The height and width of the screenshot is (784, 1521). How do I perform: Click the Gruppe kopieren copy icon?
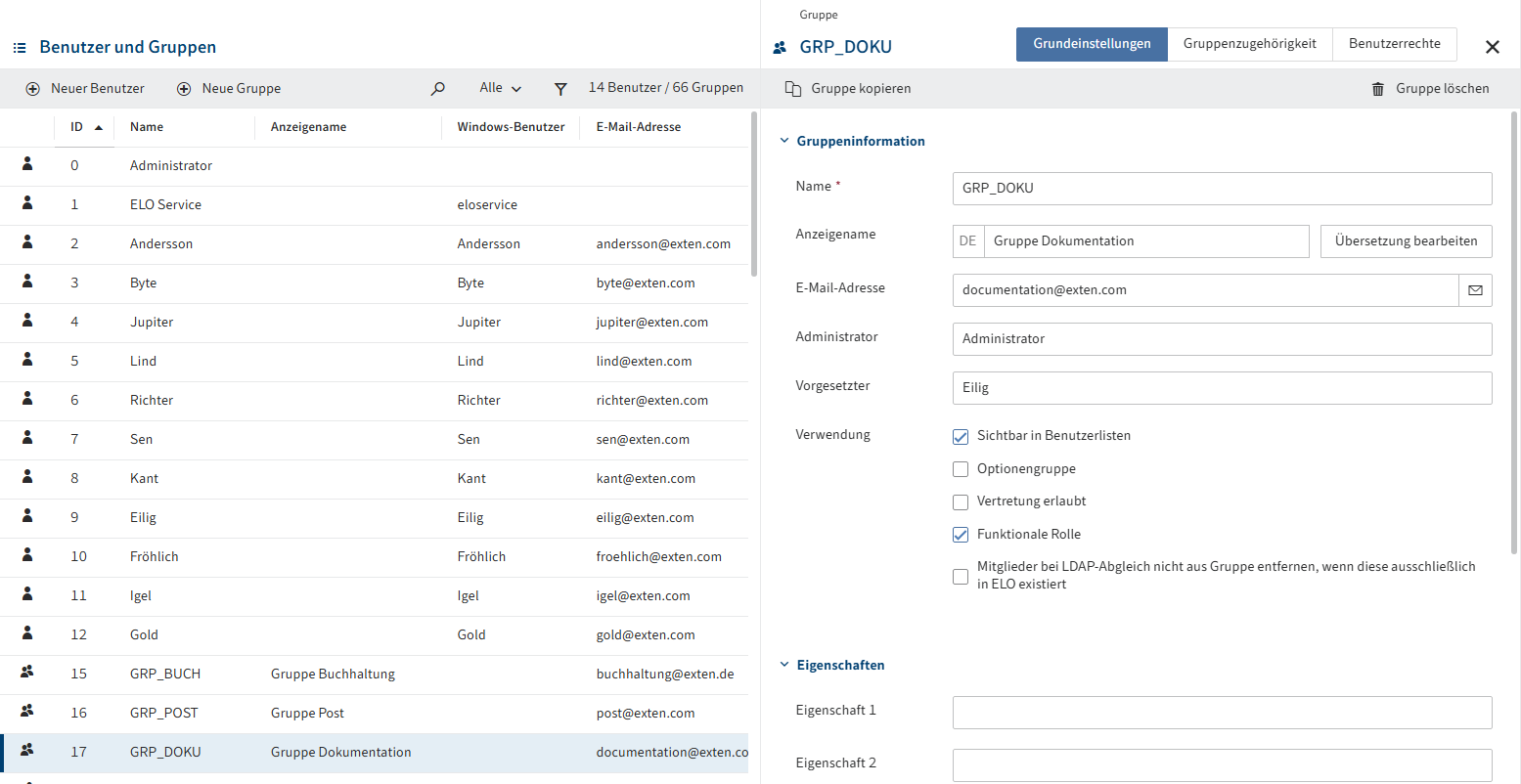pyautogui.click(x=793, y=89)
